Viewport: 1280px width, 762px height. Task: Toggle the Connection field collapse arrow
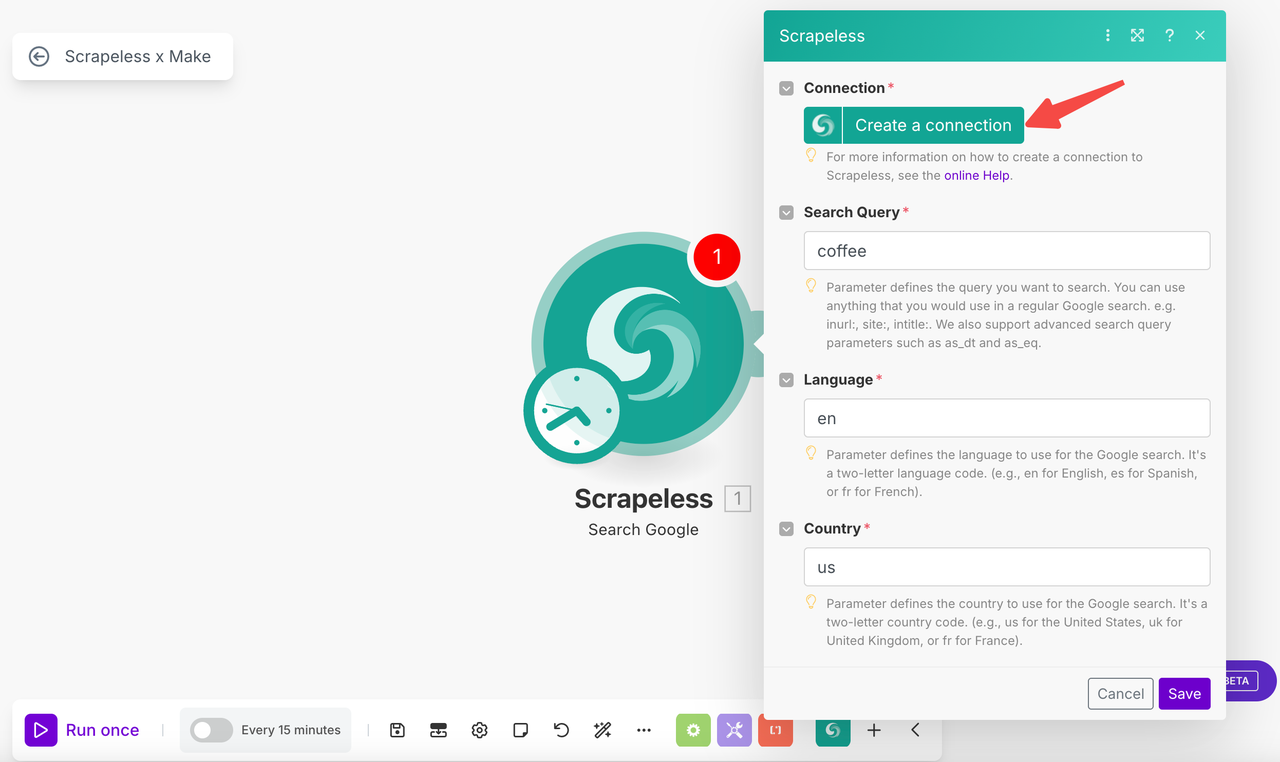787,88
